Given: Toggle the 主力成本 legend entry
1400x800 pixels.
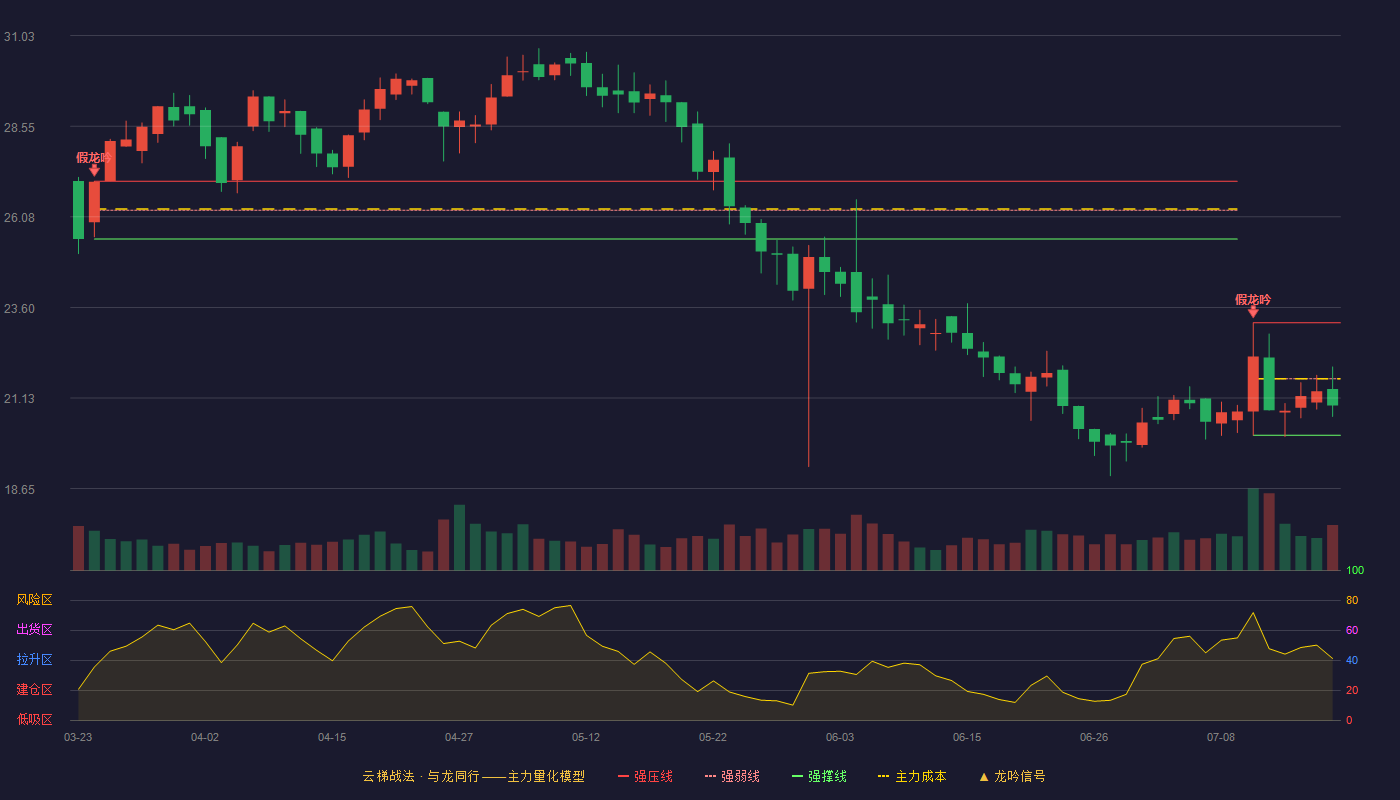Looking at the screenshot, I should 912,776.
